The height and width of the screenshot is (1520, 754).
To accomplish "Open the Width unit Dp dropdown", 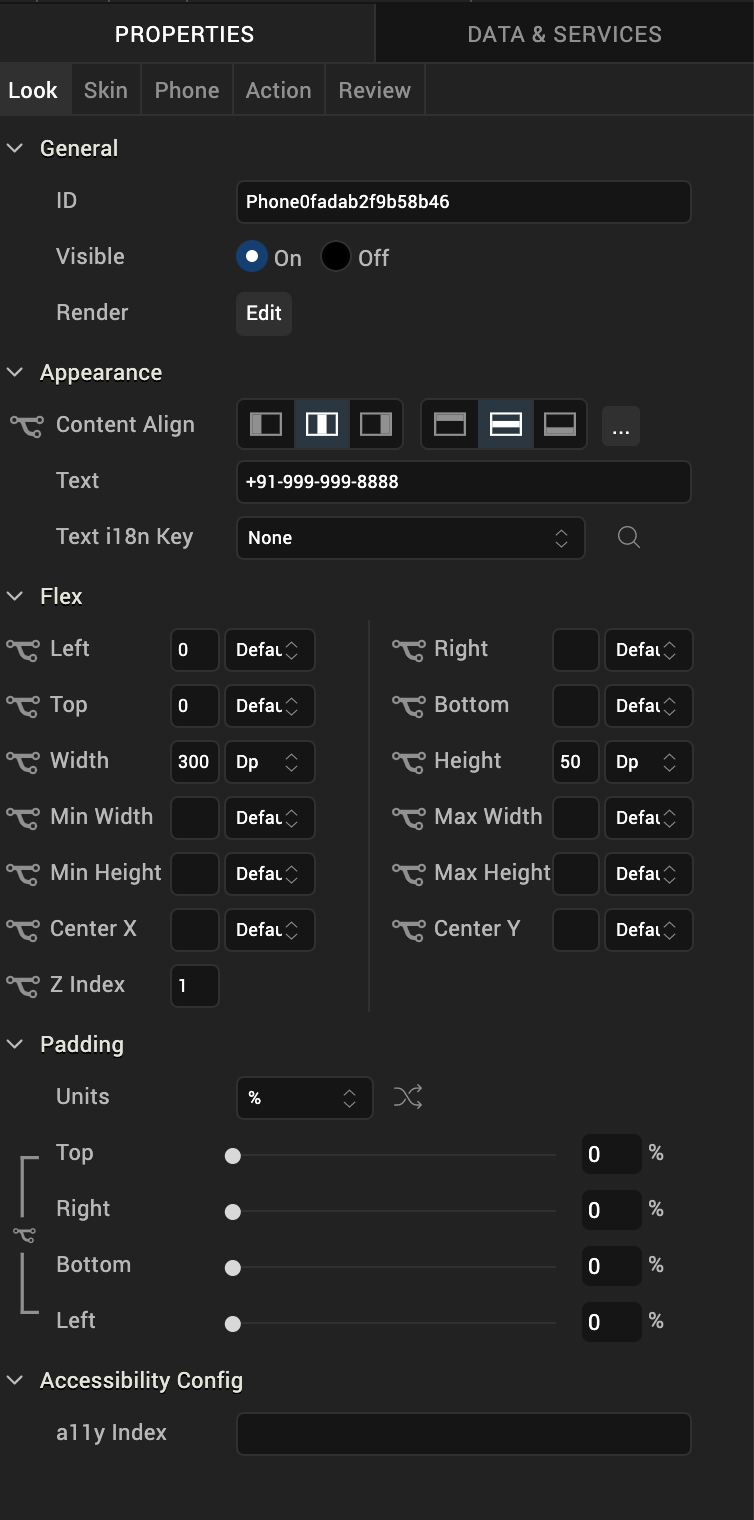I will [269, 762].
